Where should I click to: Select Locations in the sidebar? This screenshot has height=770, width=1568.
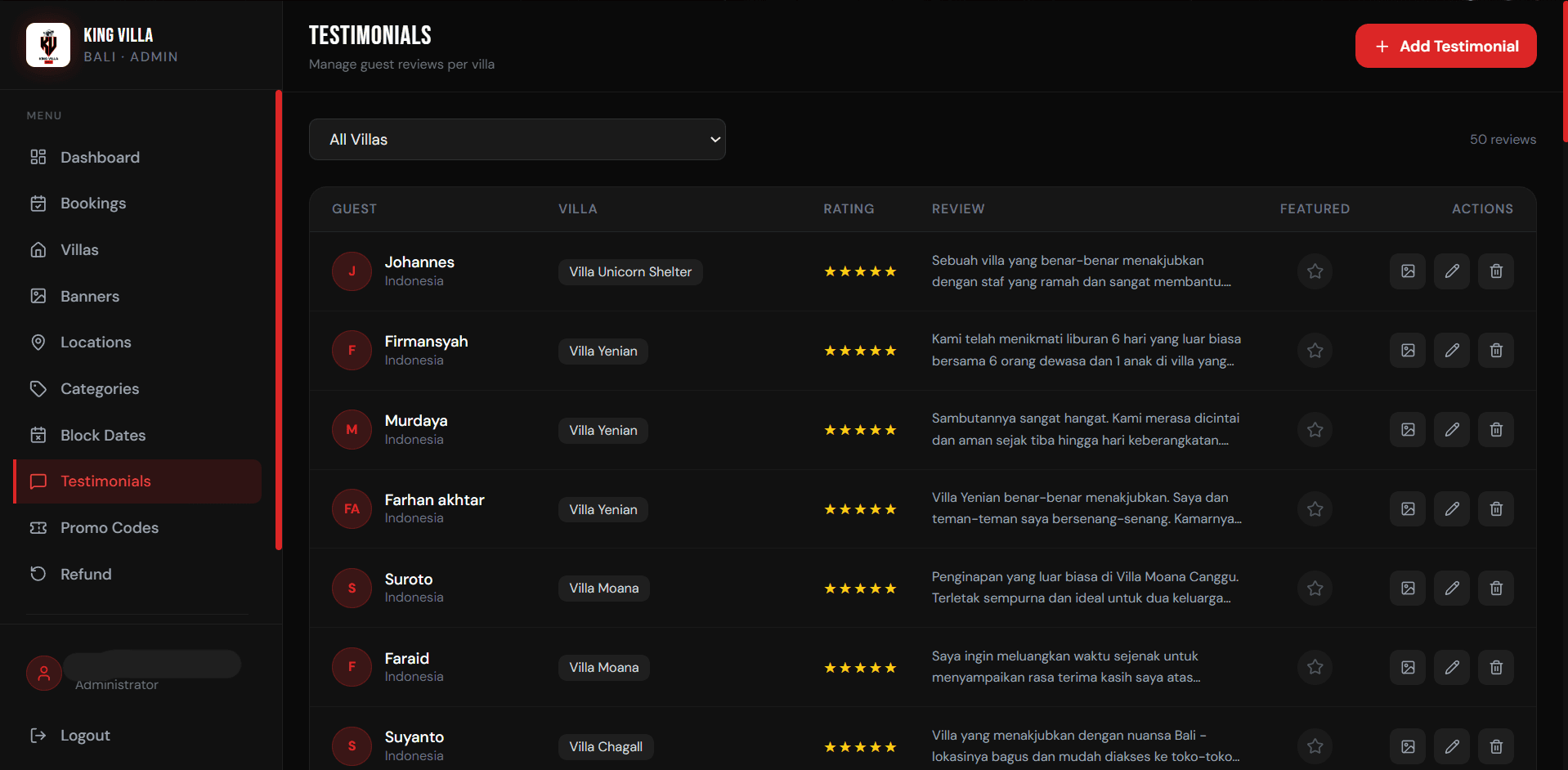point(137,342)
